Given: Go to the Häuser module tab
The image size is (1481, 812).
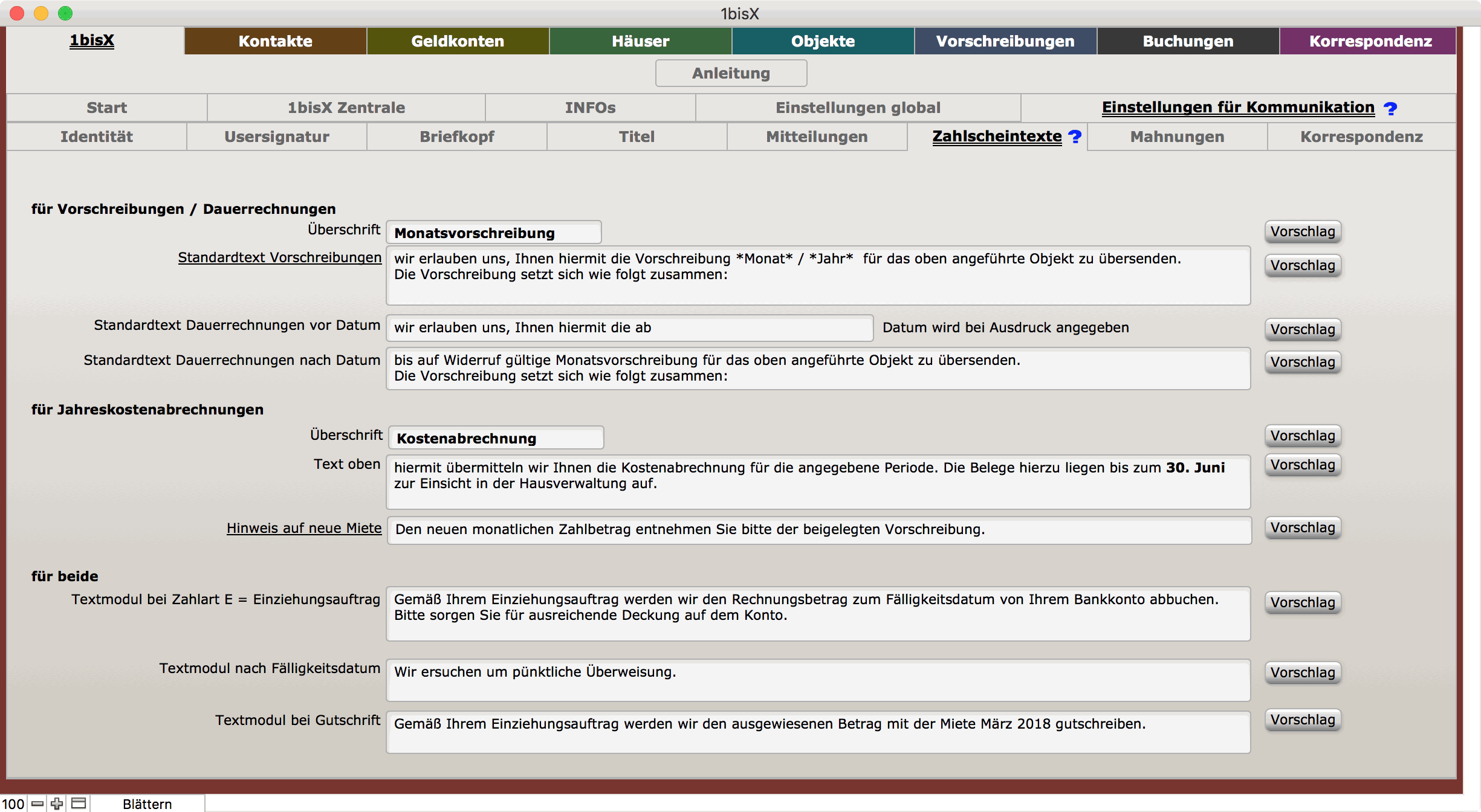Looking at the screenshot, I should (x=641, y=41).
